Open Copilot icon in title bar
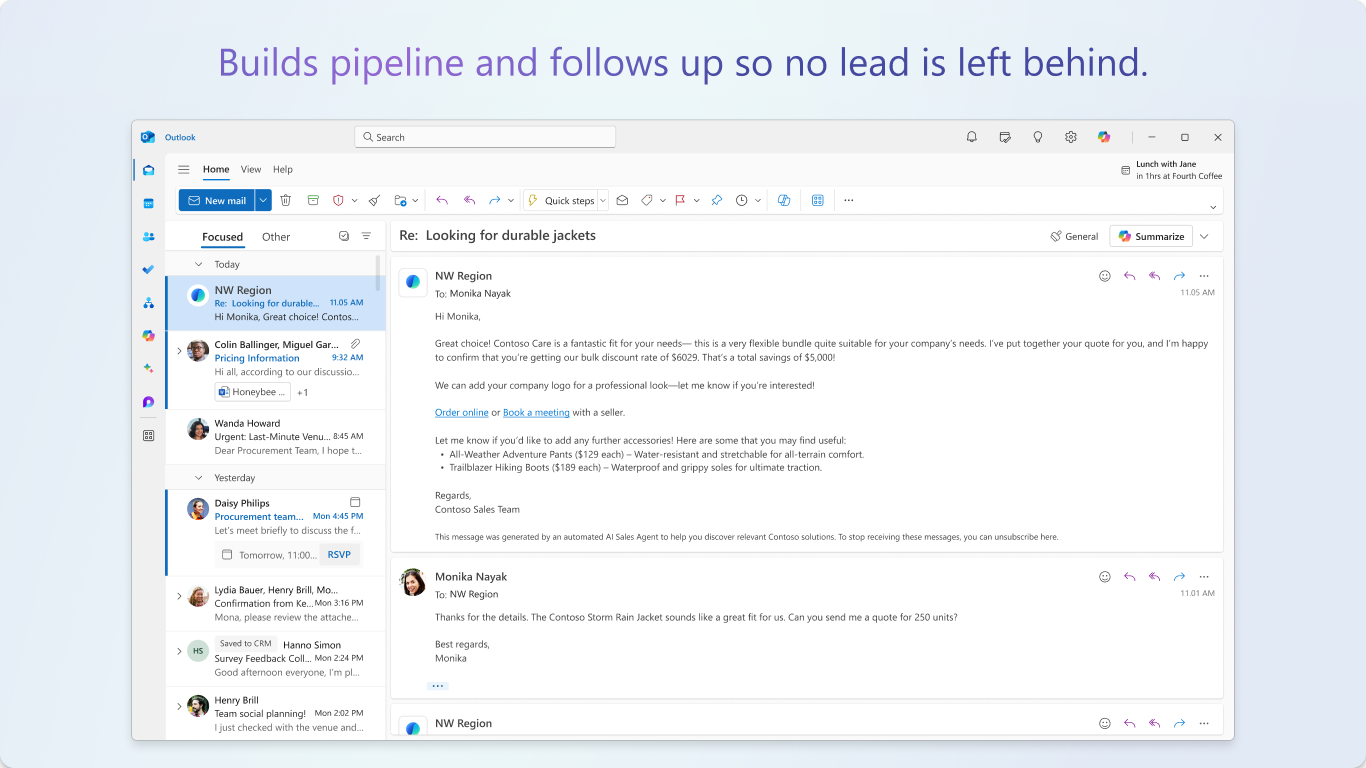 [x=1104, y=137]
